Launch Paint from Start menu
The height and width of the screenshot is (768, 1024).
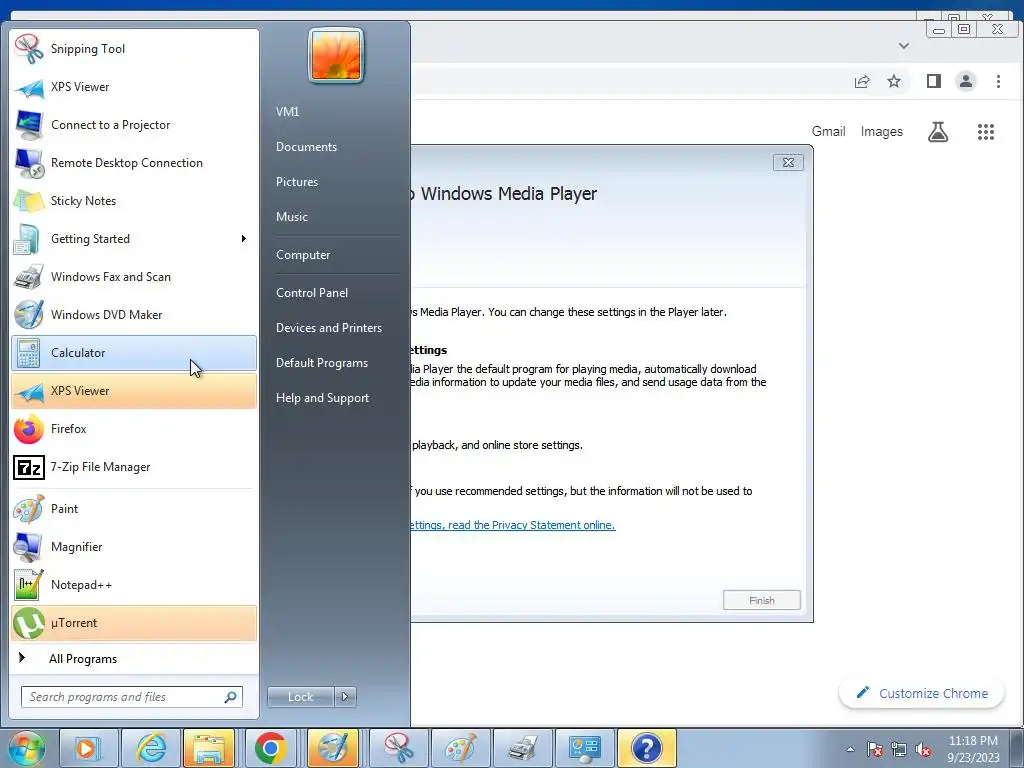click(x=134, y=509)
